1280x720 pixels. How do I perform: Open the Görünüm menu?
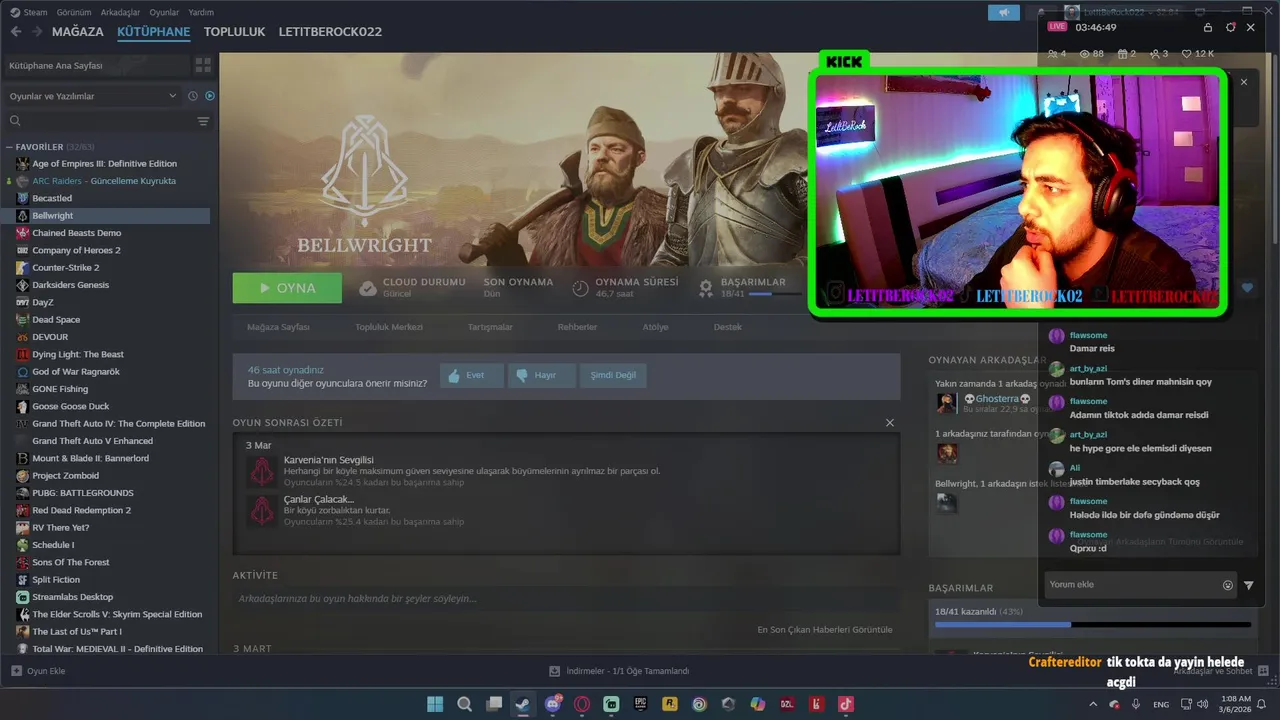click(74, 12)
